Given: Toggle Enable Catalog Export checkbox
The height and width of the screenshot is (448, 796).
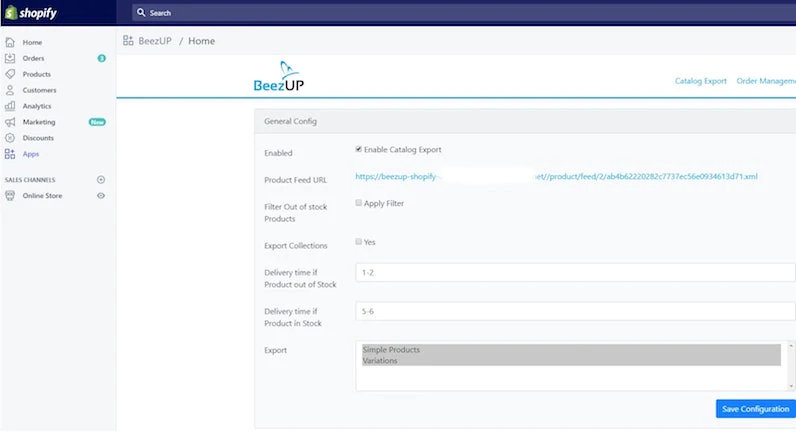Looking at the screenshot, I should pos(358,149).
